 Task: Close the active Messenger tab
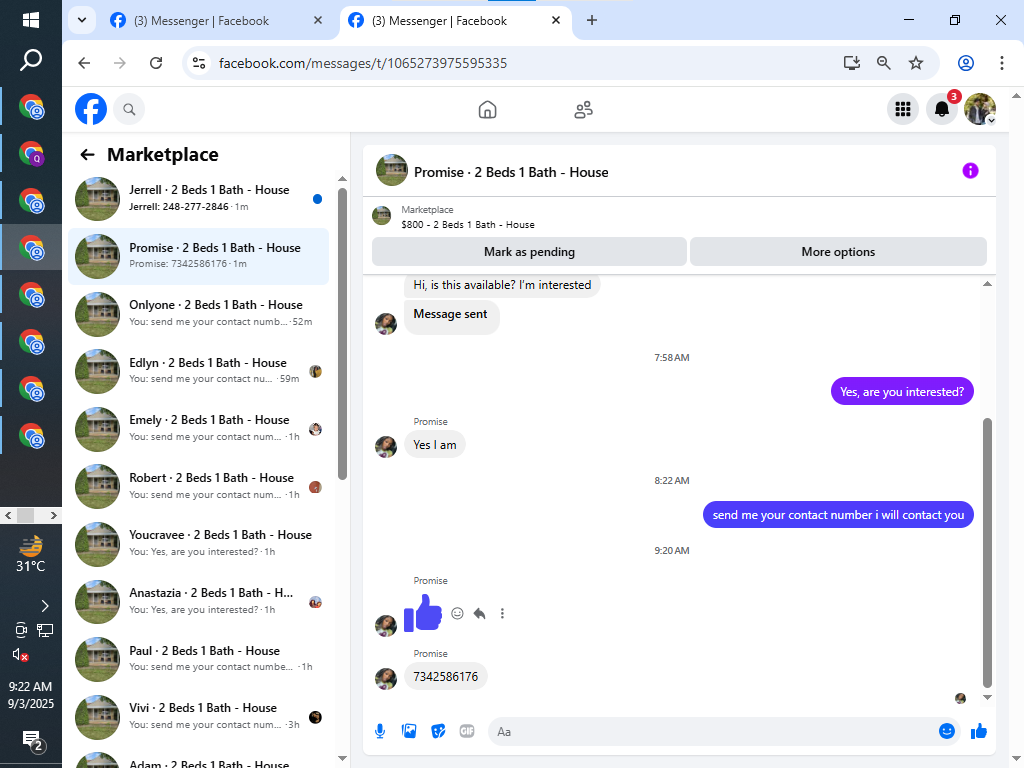point(556,20)
